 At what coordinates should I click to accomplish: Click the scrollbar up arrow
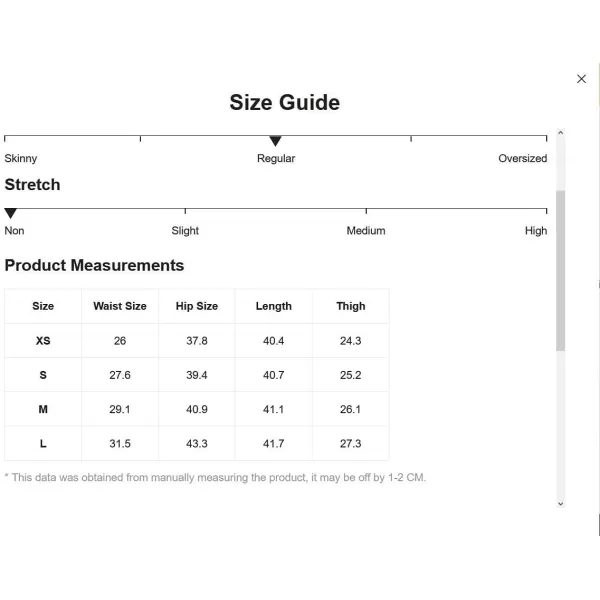pos(561,133)
